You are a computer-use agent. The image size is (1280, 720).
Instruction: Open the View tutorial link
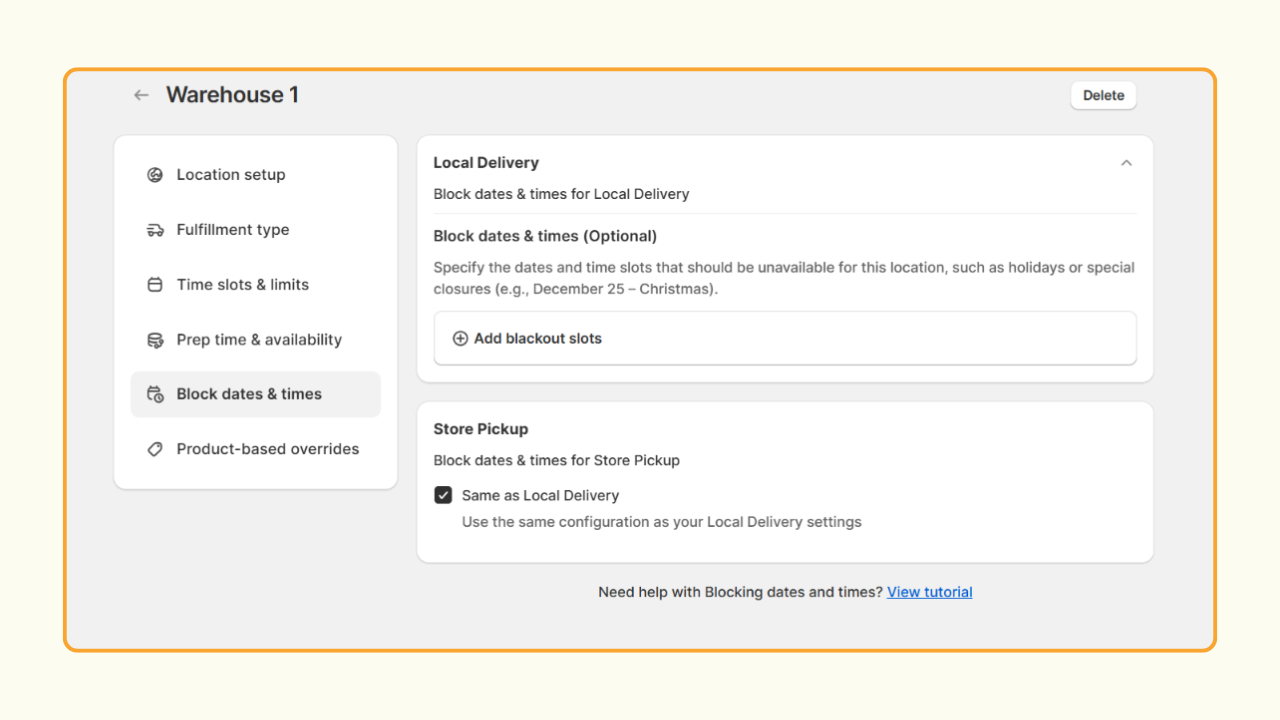click(929, 592)
